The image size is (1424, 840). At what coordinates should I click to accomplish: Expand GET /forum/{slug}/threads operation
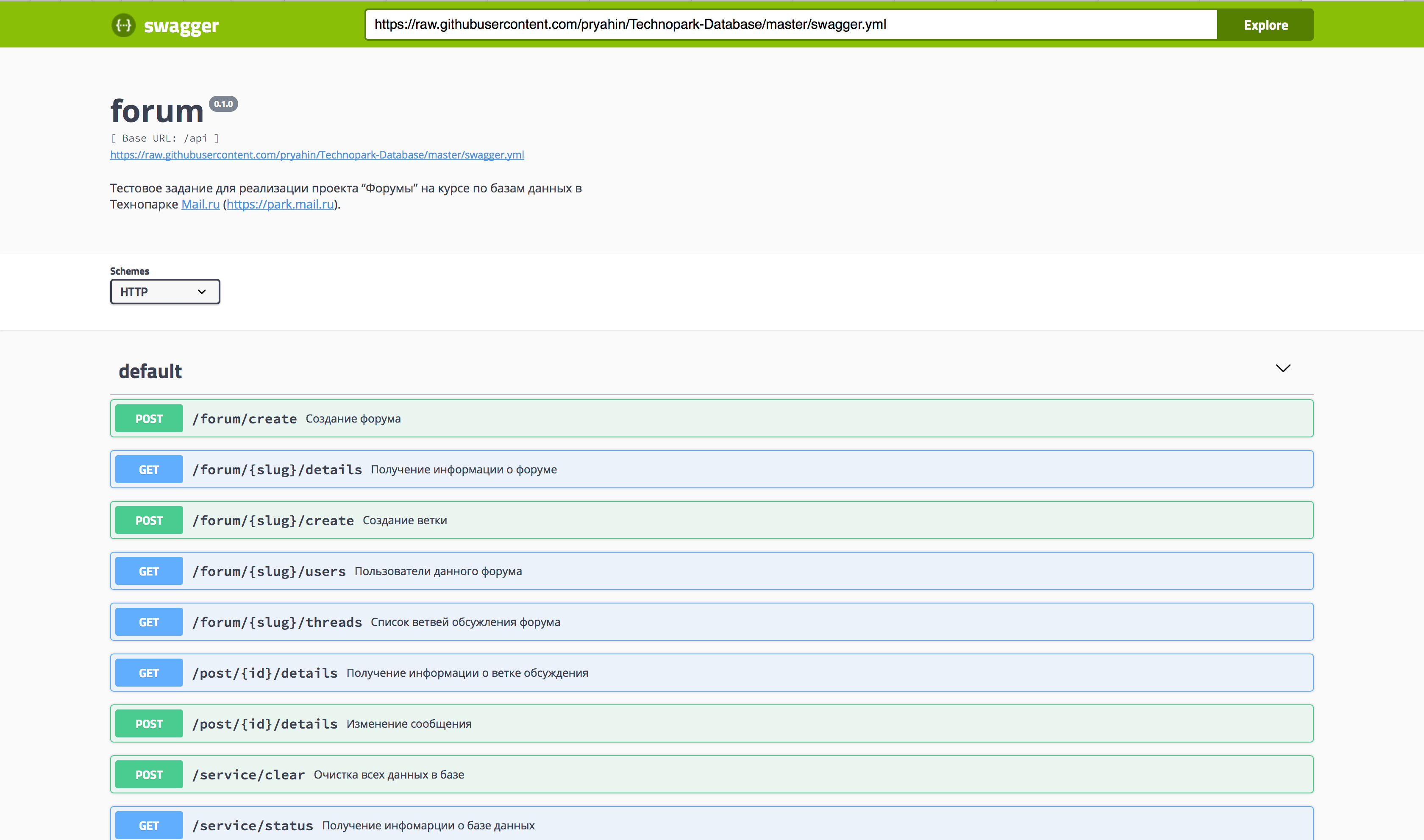pos(712,622)
